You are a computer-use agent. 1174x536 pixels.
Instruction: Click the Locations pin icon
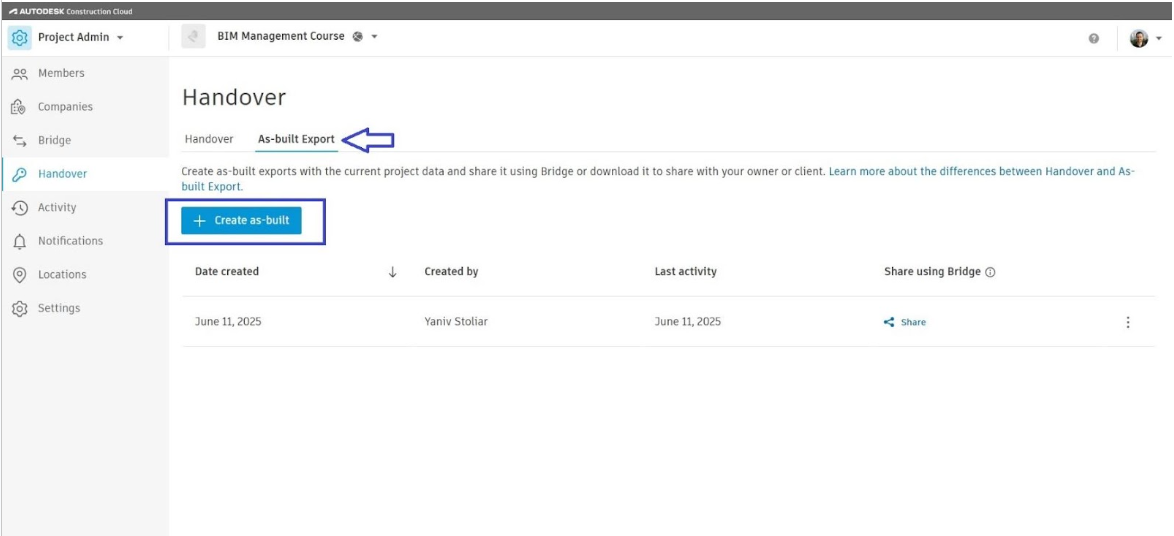pos(18,275)
